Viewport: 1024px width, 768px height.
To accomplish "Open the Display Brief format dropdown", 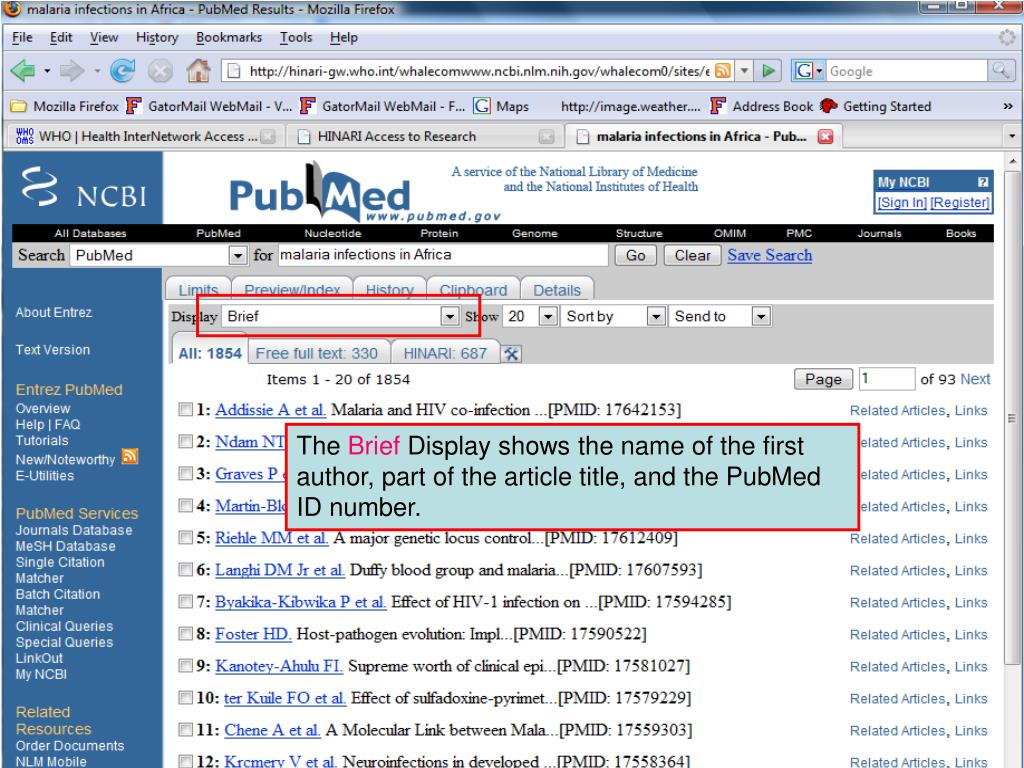I will [x=340, y=317].
